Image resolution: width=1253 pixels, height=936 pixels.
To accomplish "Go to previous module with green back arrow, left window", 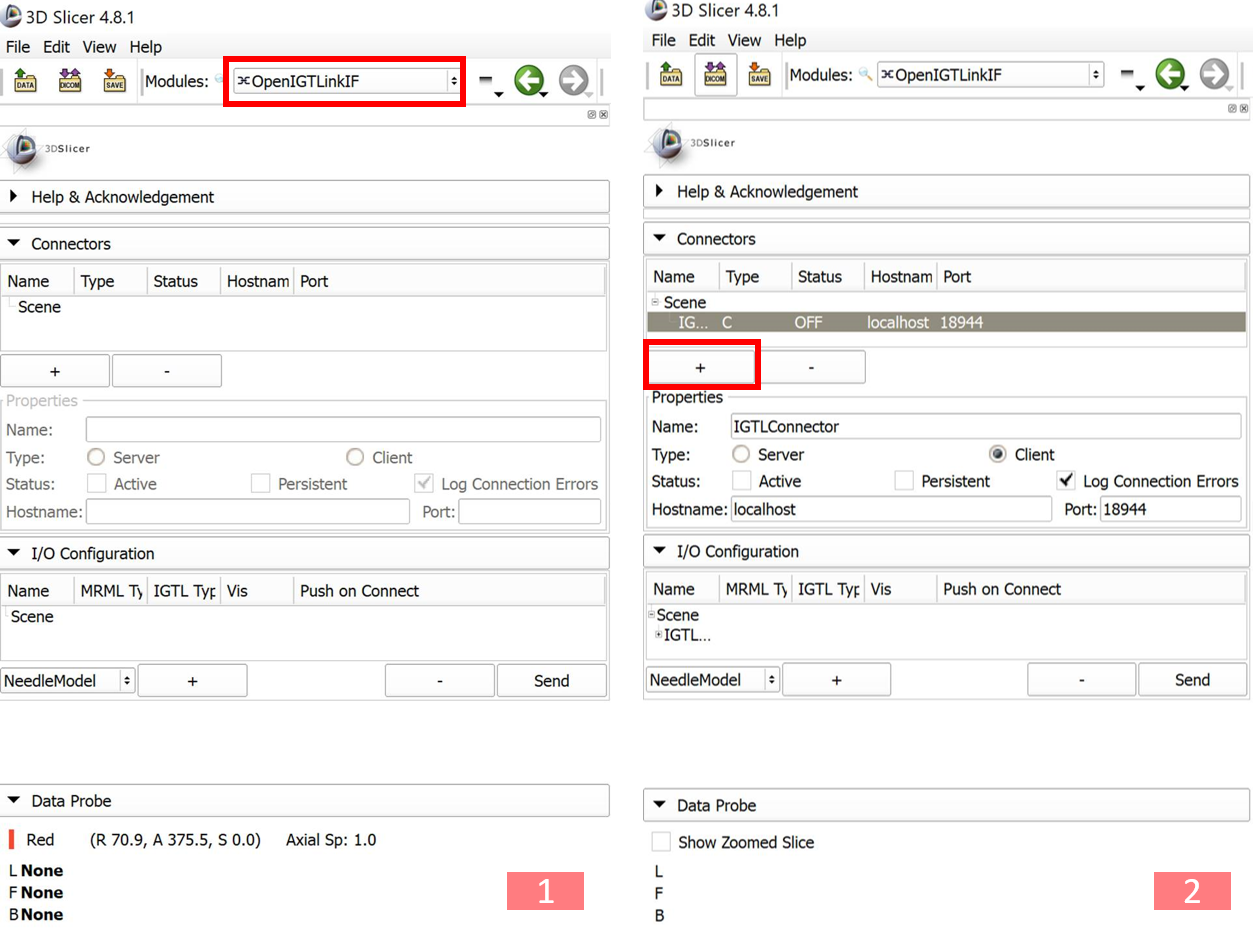I will coord(529,81).
